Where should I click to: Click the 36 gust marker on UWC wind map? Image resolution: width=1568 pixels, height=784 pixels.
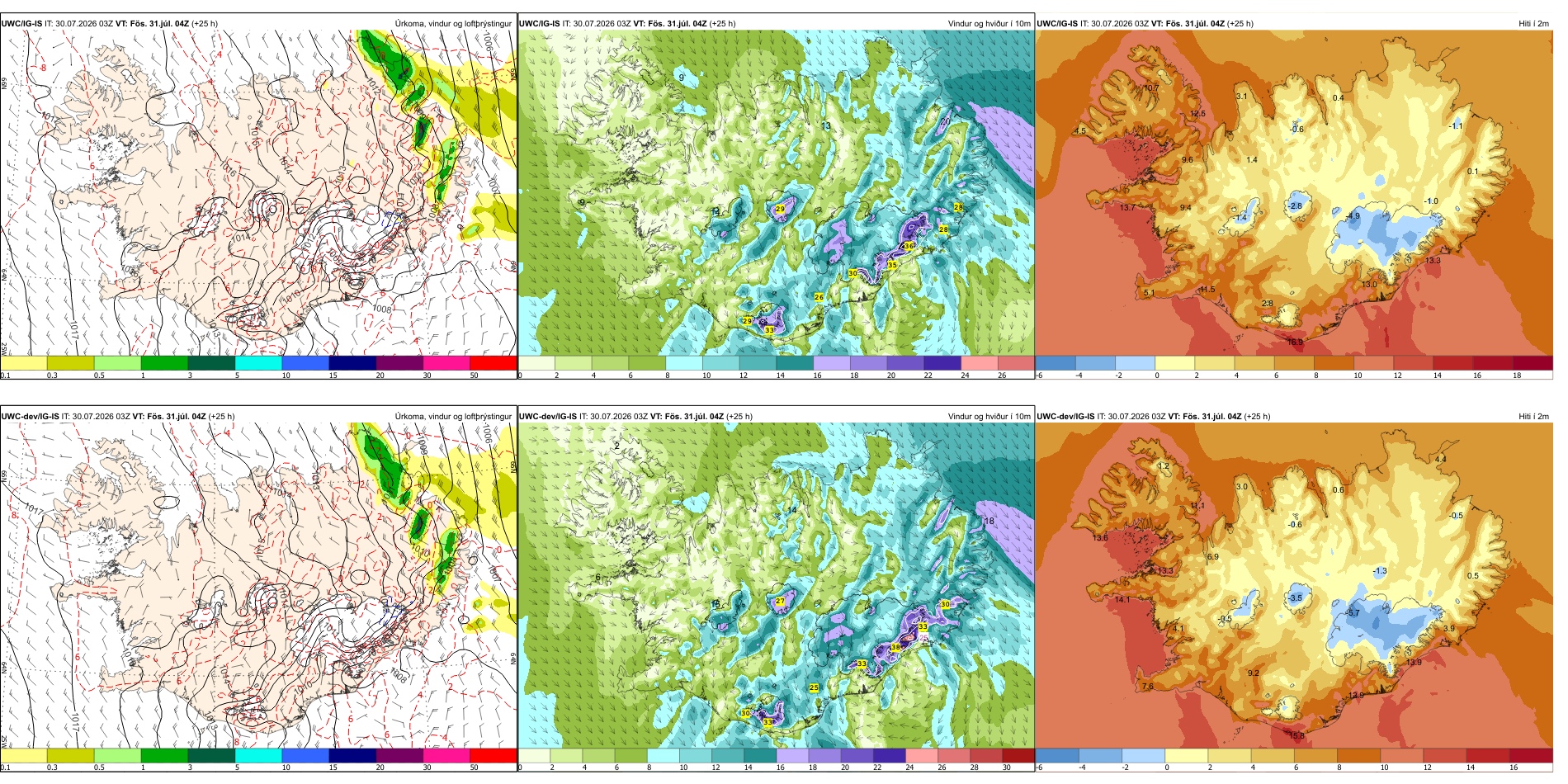909,246
